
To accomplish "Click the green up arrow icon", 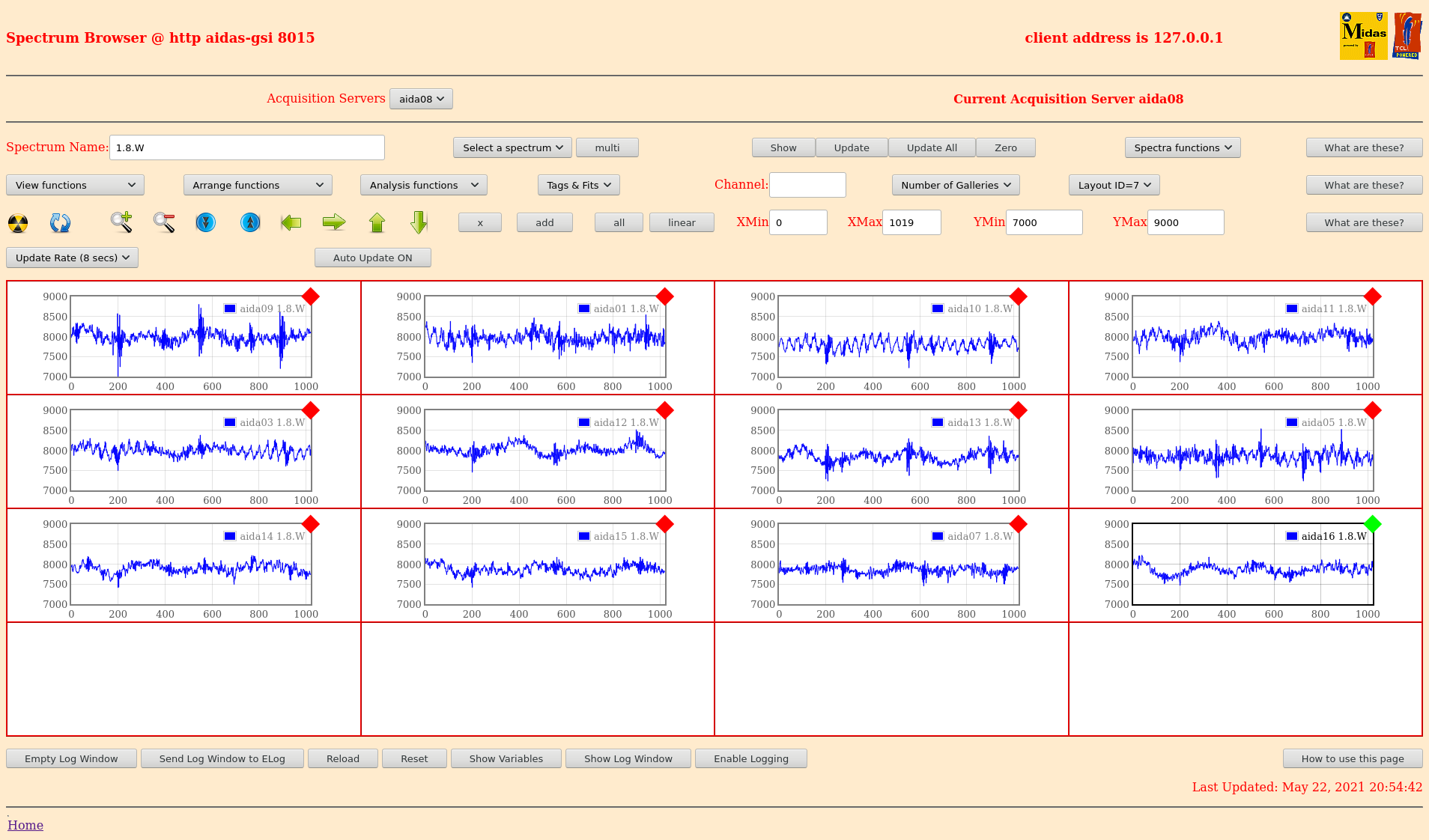I will tap(377, 222).
